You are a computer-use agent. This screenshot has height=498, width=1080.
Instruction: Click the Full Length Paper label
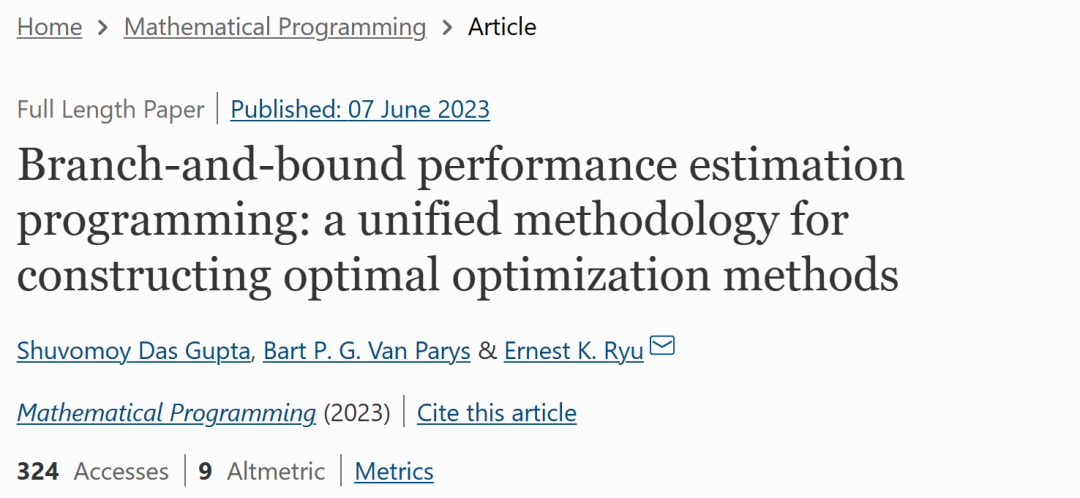tap(110, 109)
